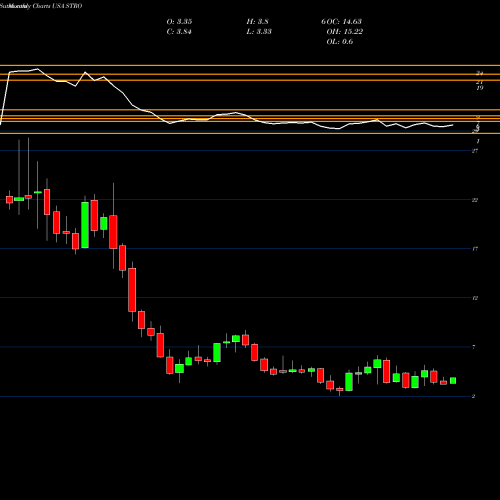The height and width of the screenshot is (500, 500).
Task: Click the 'OL: 0.6' reading
Action: coord(340,41)
